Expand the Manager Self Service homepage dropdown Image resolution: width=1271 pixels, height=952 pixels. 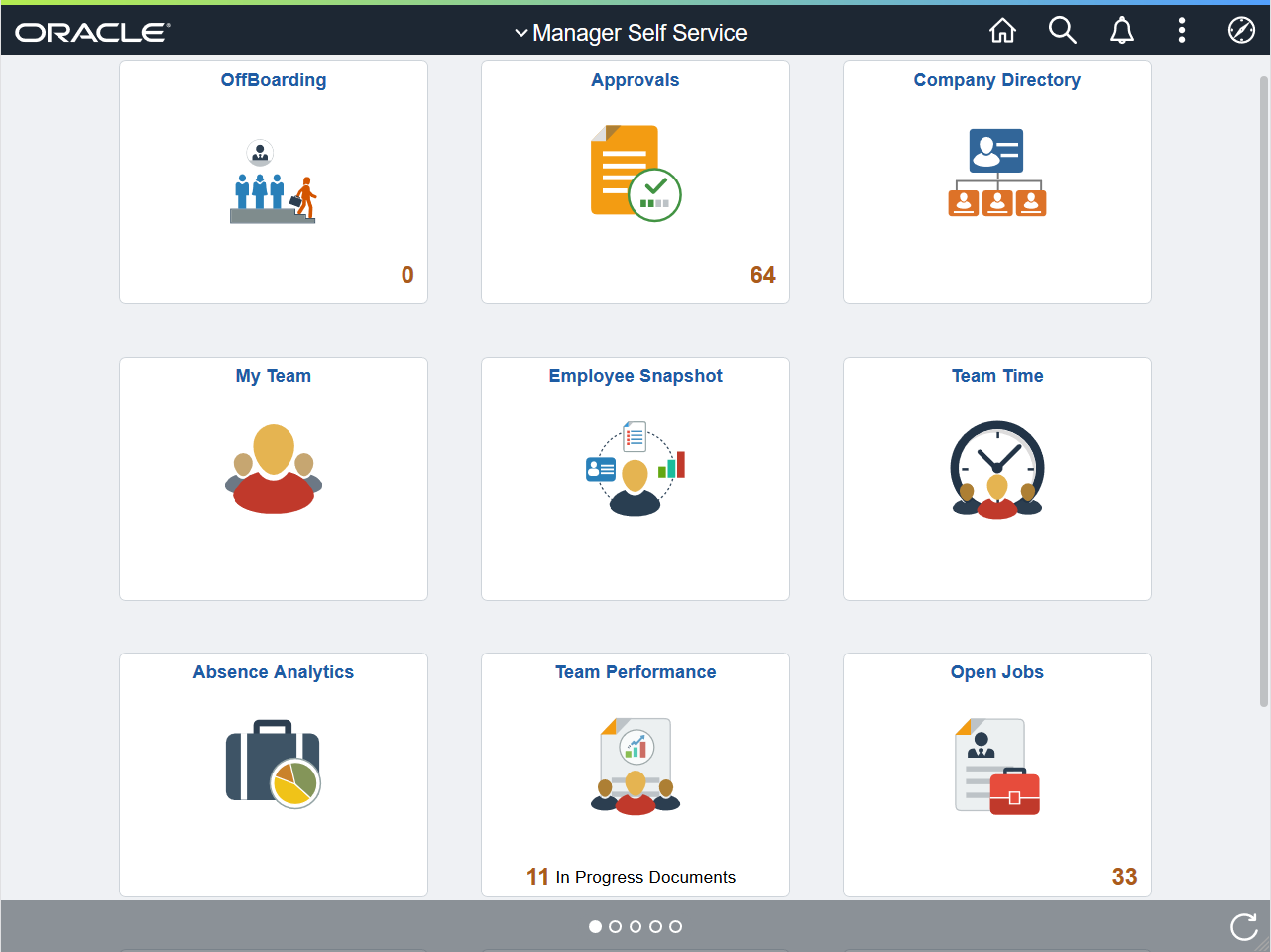(x=631, y=33)
